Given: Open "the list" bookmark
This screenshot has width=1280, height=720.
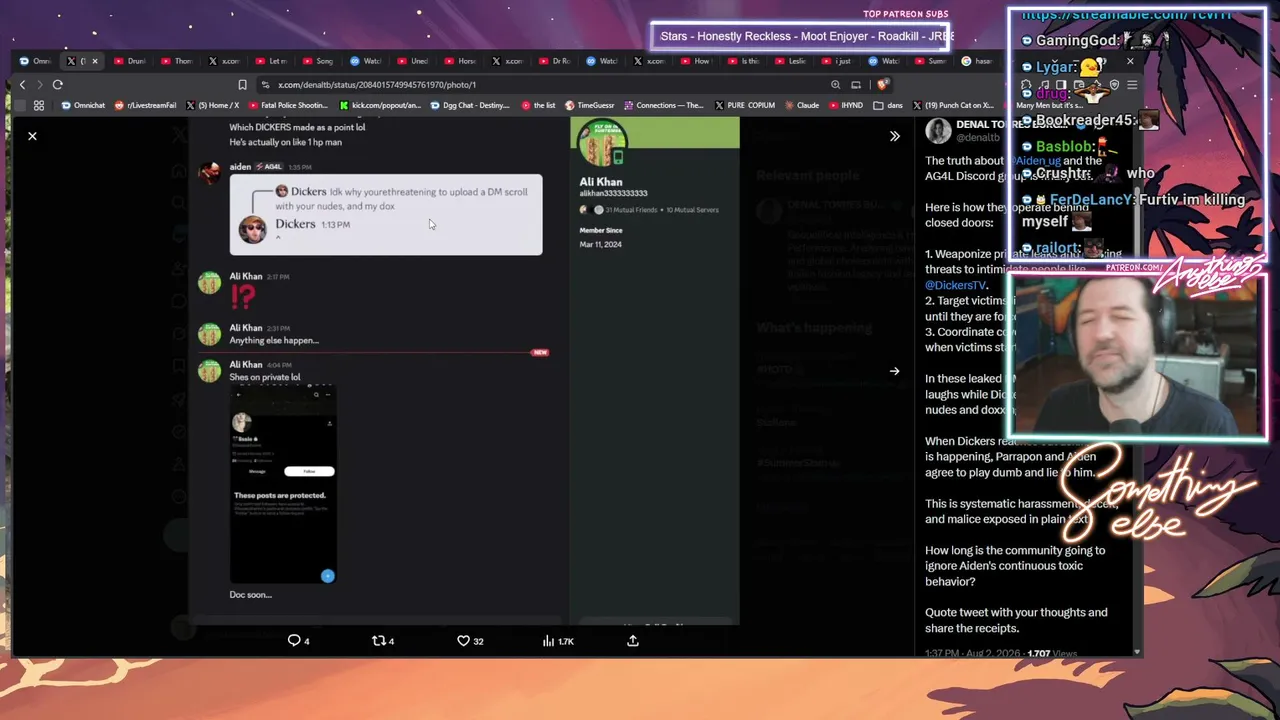Looking at the screenshot, I should point(538,105).
